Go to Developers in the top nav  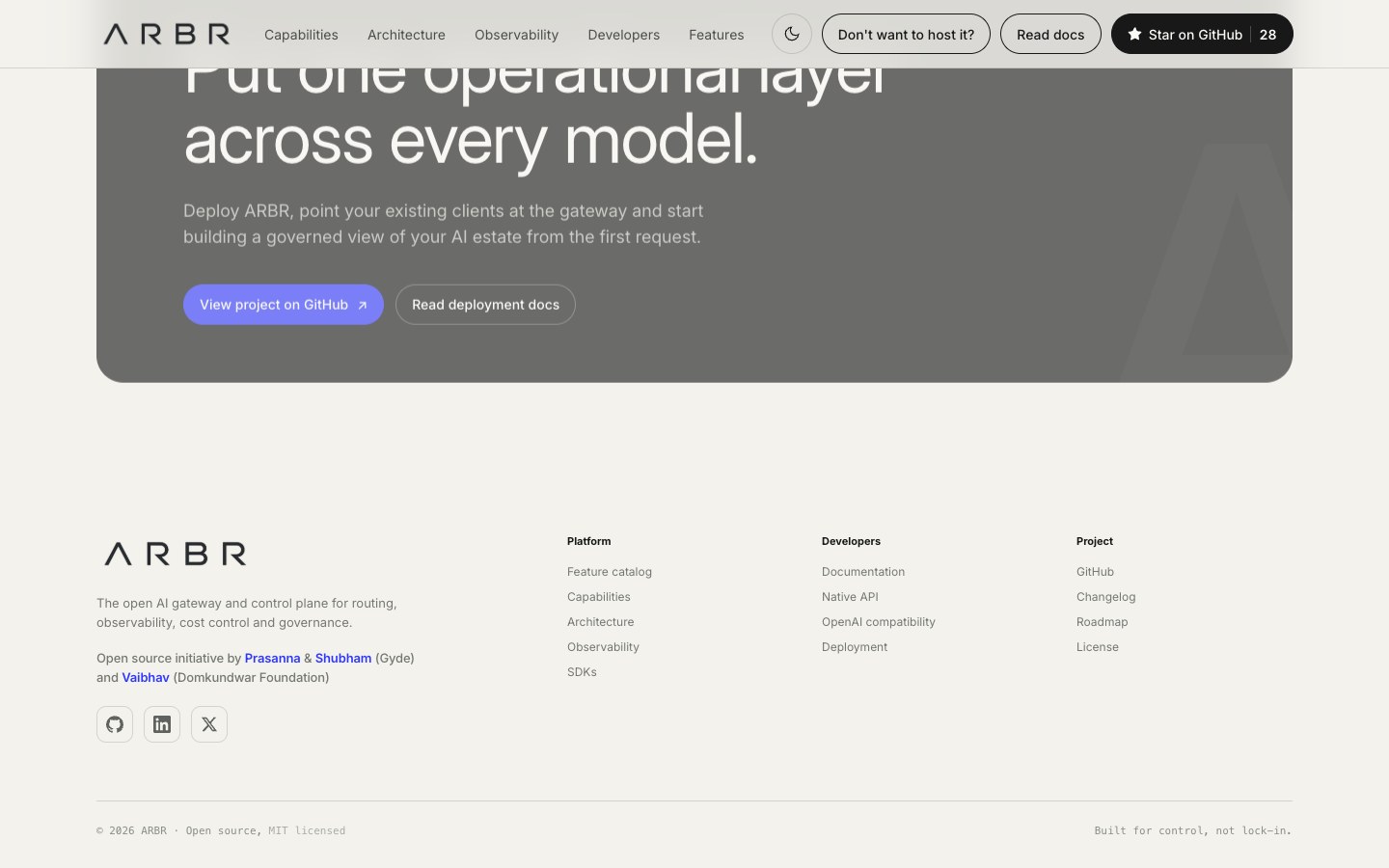pos(624,35)
